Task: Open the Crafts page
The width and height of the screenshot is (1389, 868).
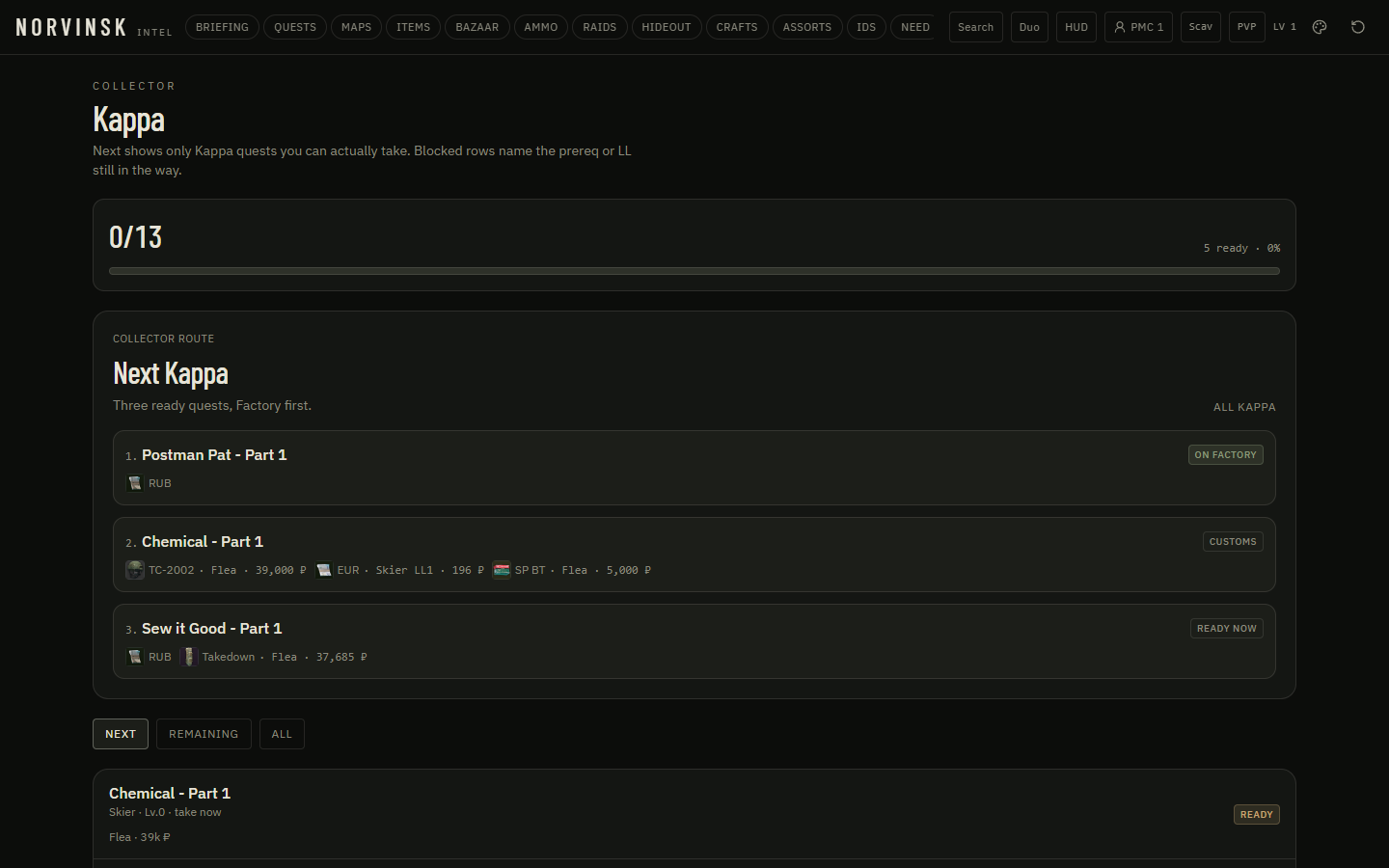Action: point(737,27)
